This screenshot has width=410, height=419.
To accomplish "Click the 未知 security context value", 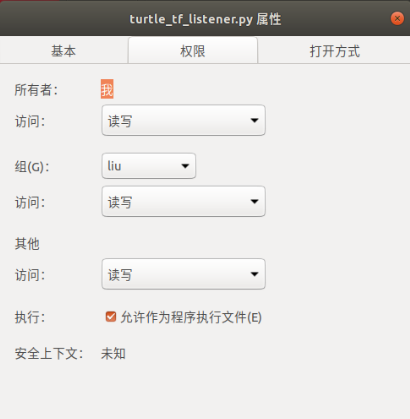I will pyautogui.click(x=113, y=354).
